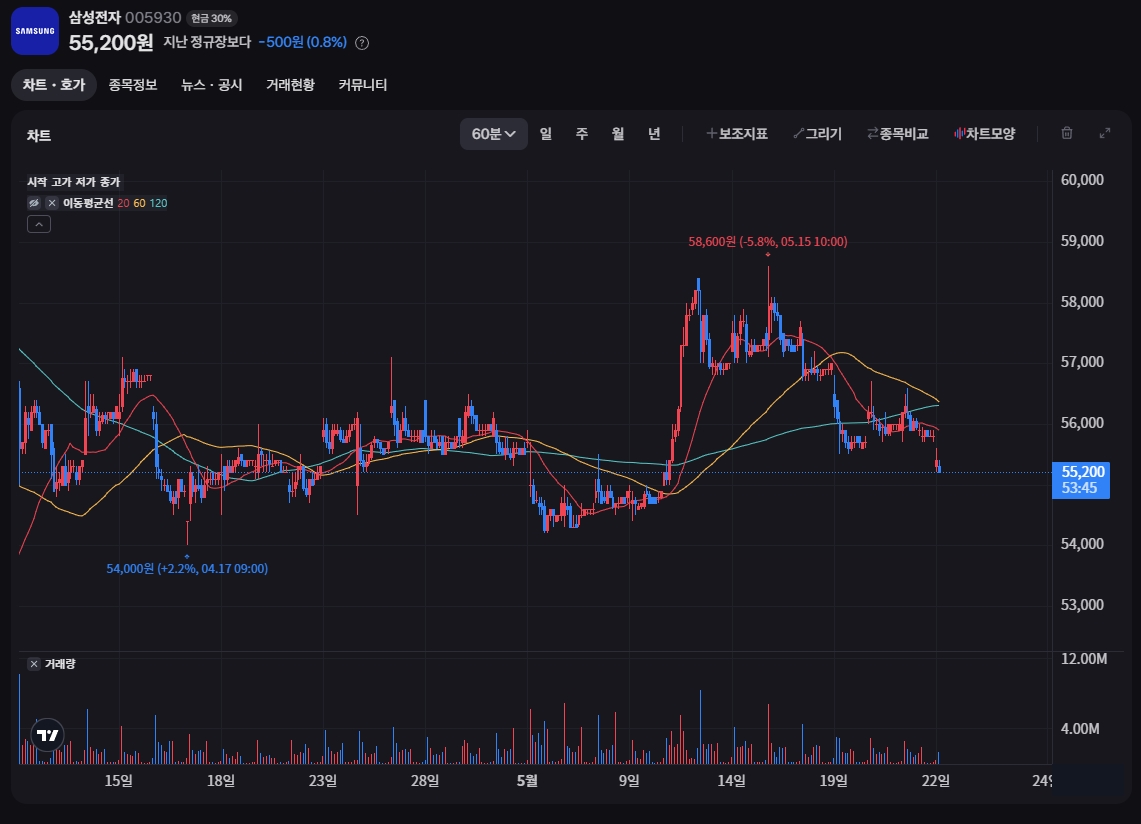Collapse the indicator legend chevron
The image size is (1141, 824).
(x=39, y=224)
